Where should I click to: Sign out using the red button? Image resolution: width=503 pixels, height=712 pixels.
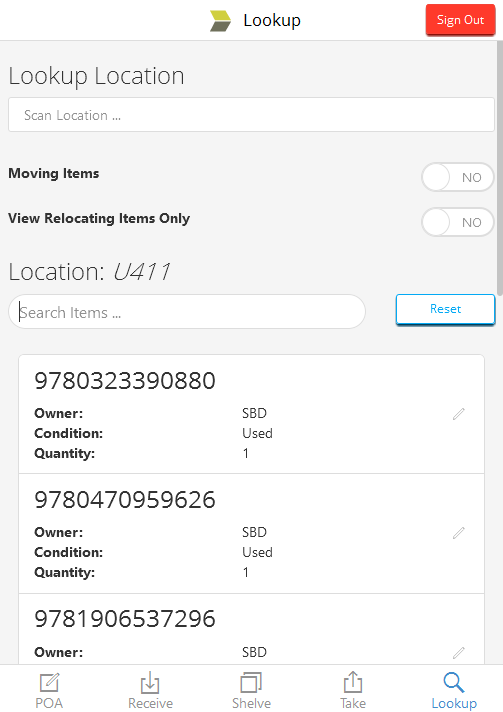click(460, 20)
